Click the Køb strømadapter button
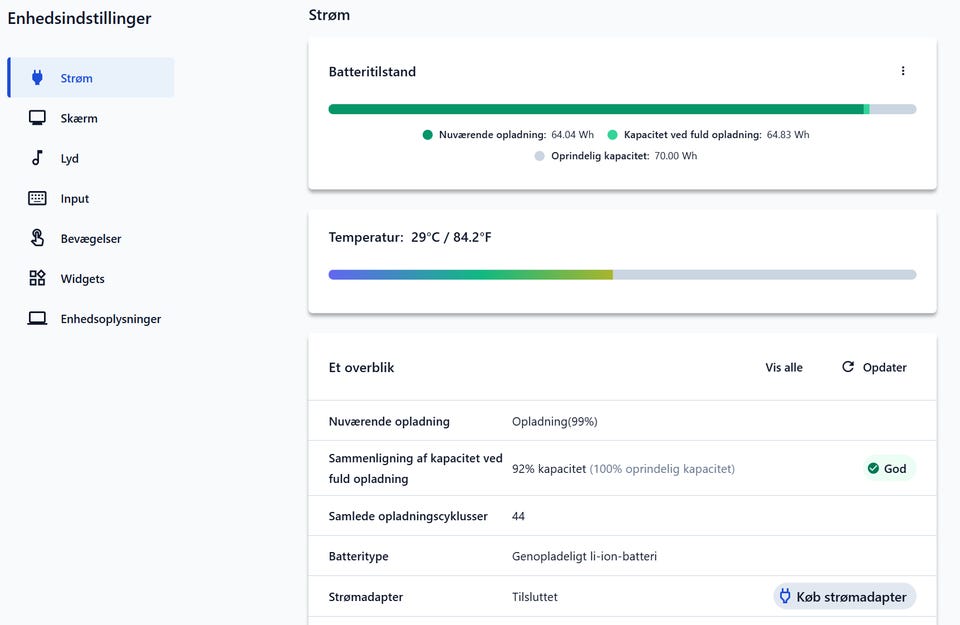The height and width of the screenshot is (625, 960). [845, 597]
